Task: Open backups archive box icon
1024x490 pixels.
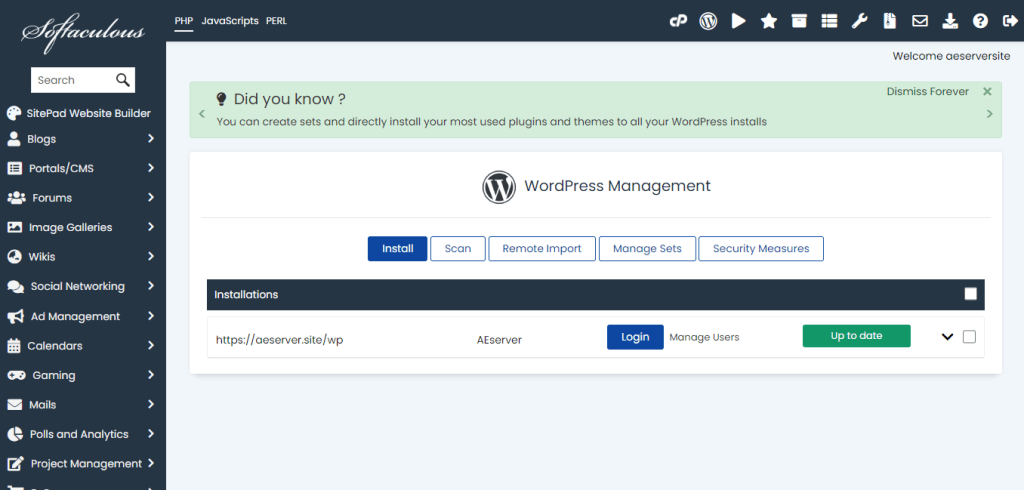Action: pos(799,21)
